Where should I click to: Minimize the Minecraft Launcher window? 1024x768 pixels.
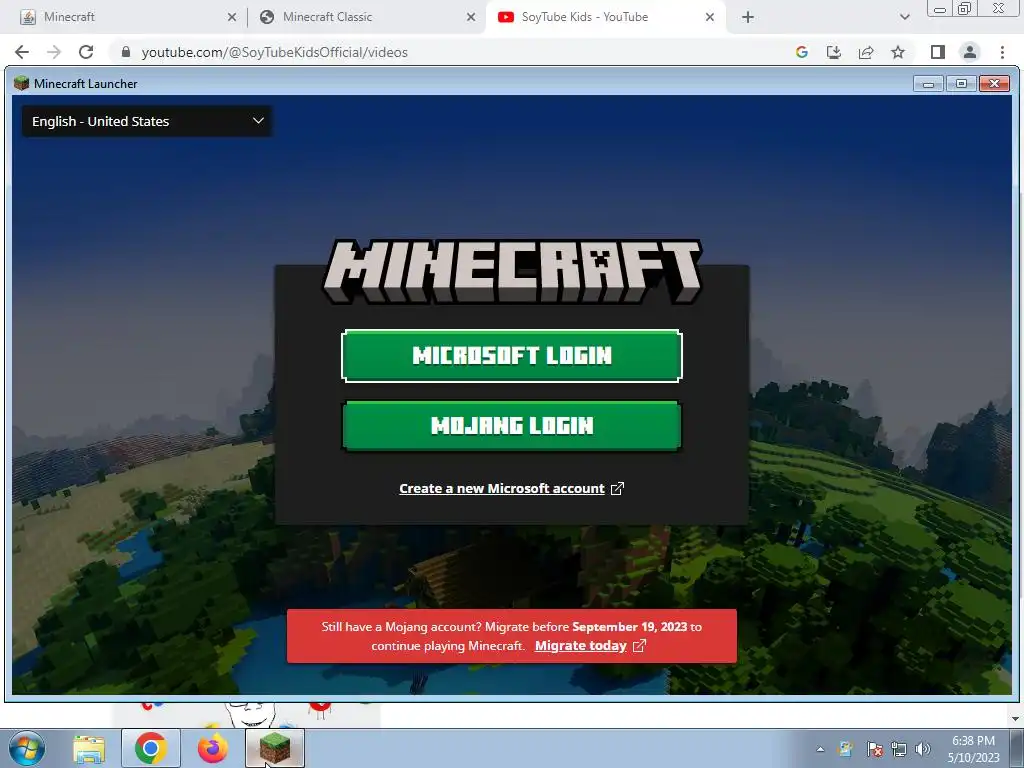pos(928,84)
